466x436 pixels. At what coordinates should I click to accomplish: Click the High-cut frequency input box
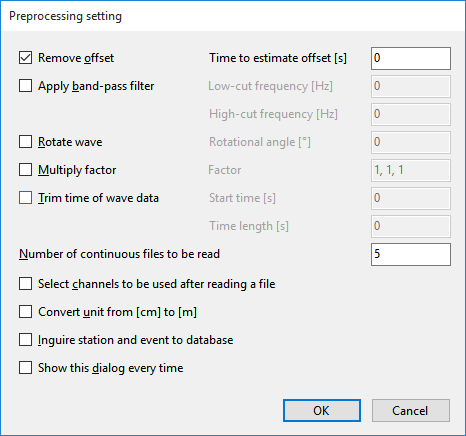(x=411, y=114)
